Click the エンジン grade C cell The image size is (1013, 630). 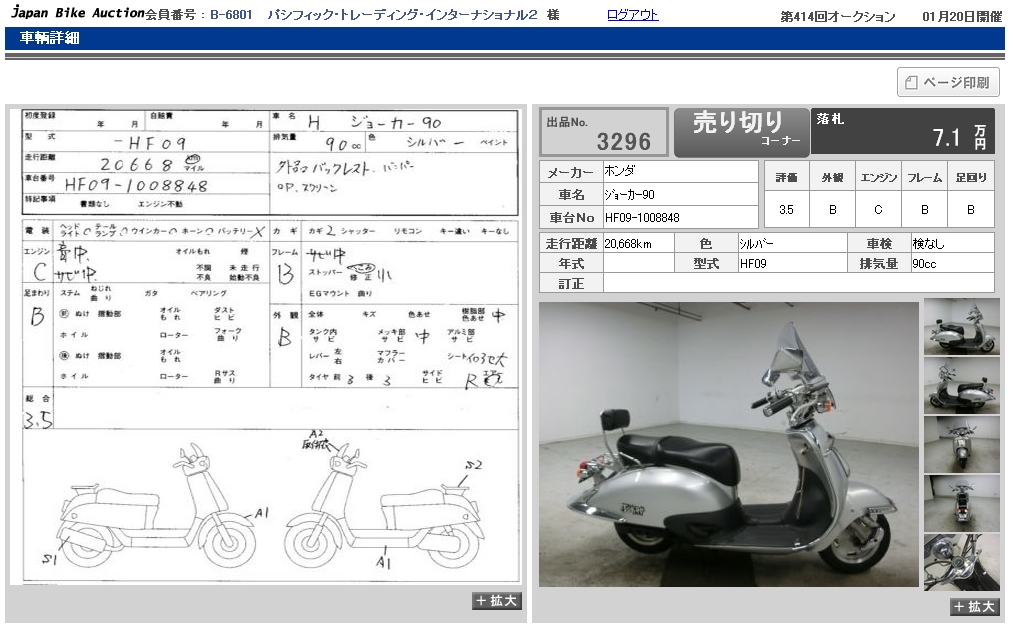(878, 209)
